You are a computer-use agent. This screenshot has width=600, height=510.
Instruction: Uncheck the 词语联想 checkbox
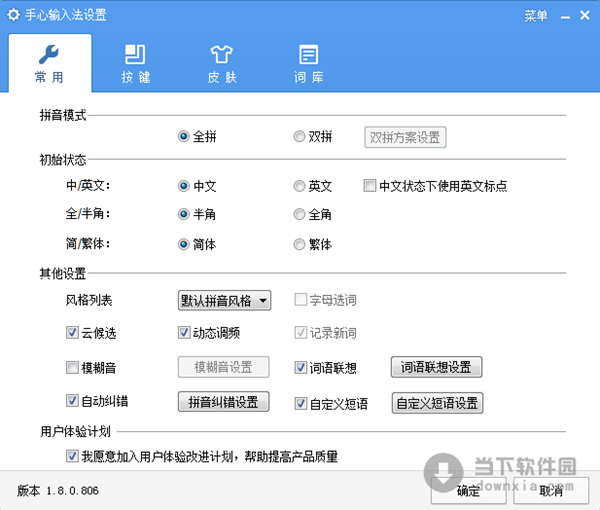[301, 367]
